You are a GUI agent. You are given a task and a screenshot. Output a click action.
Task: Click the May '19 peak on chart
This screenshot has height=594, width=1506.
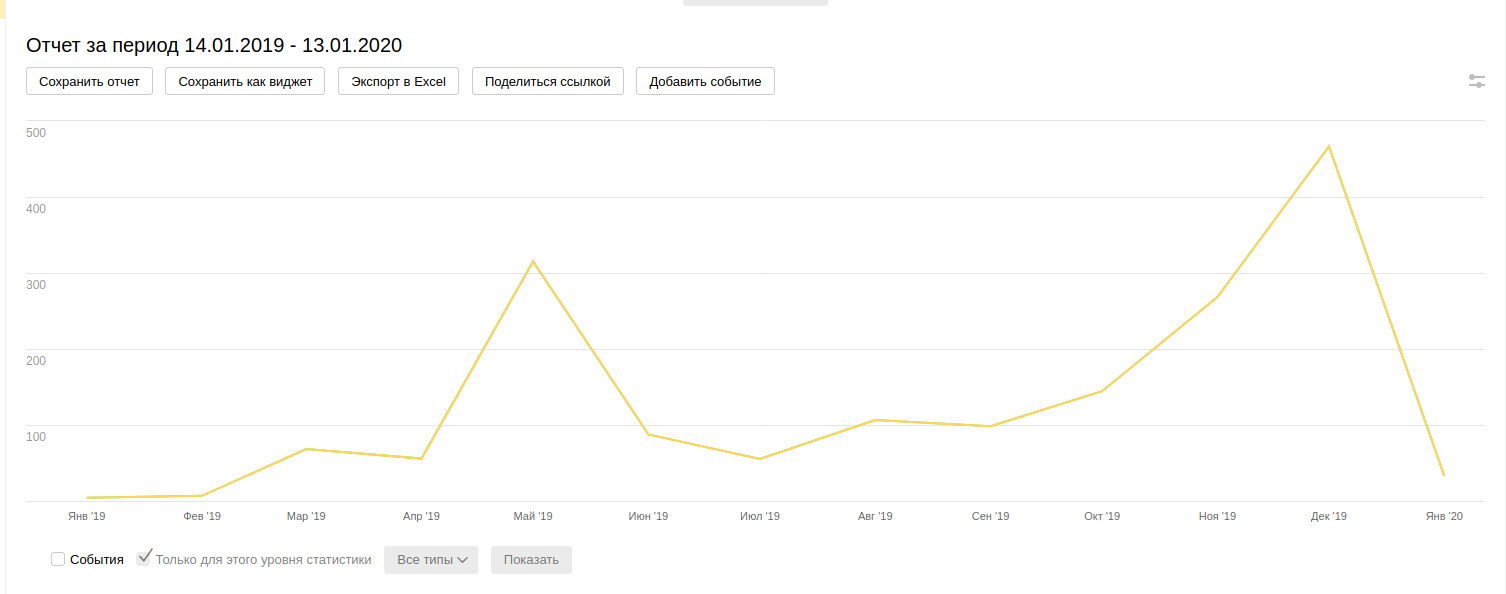click(533, 262)
